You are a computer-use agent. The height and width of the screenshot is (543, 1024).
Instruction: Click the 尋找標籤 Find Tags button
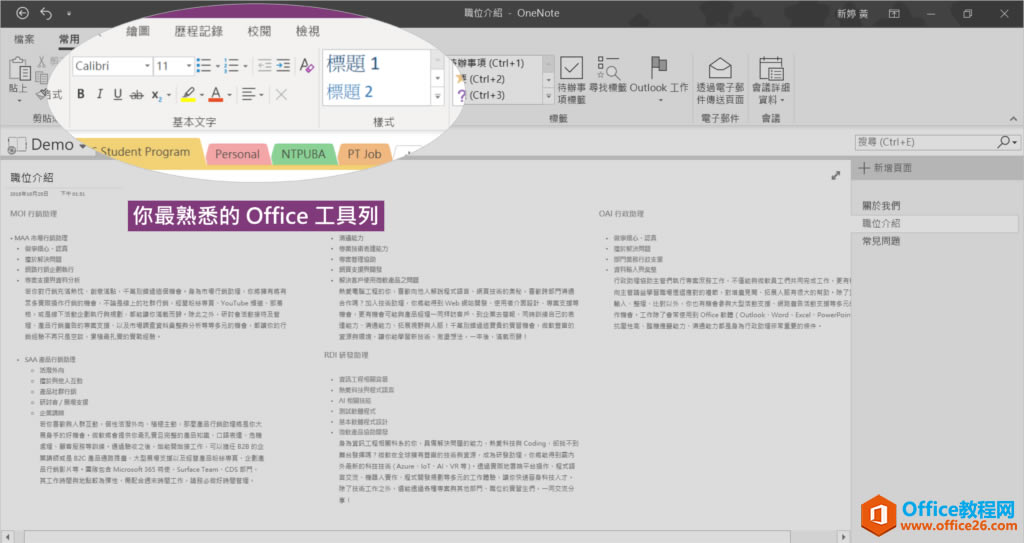click(608, 74)
